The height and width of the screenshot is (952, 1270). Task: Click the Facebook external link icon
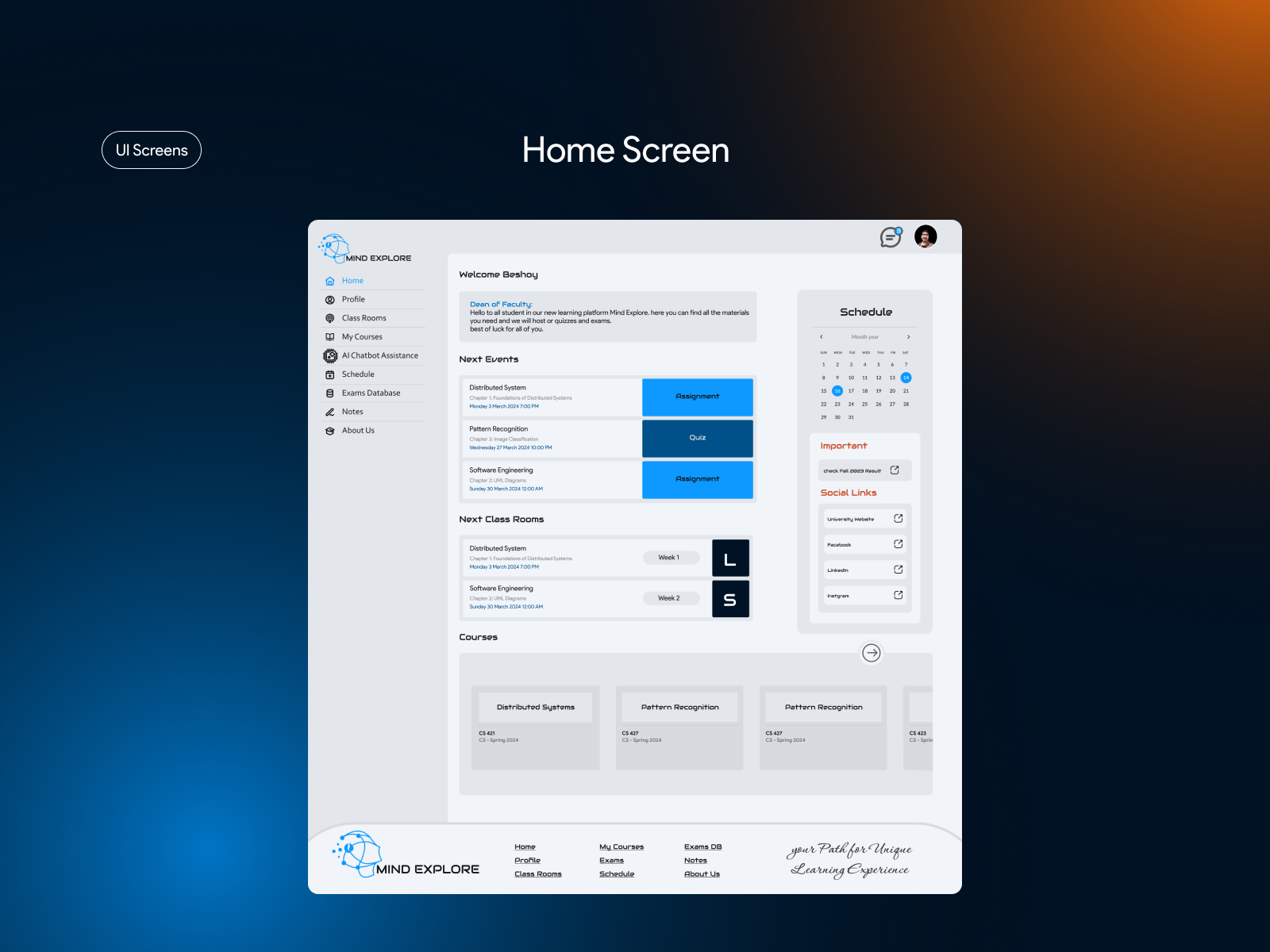[898, 544]
